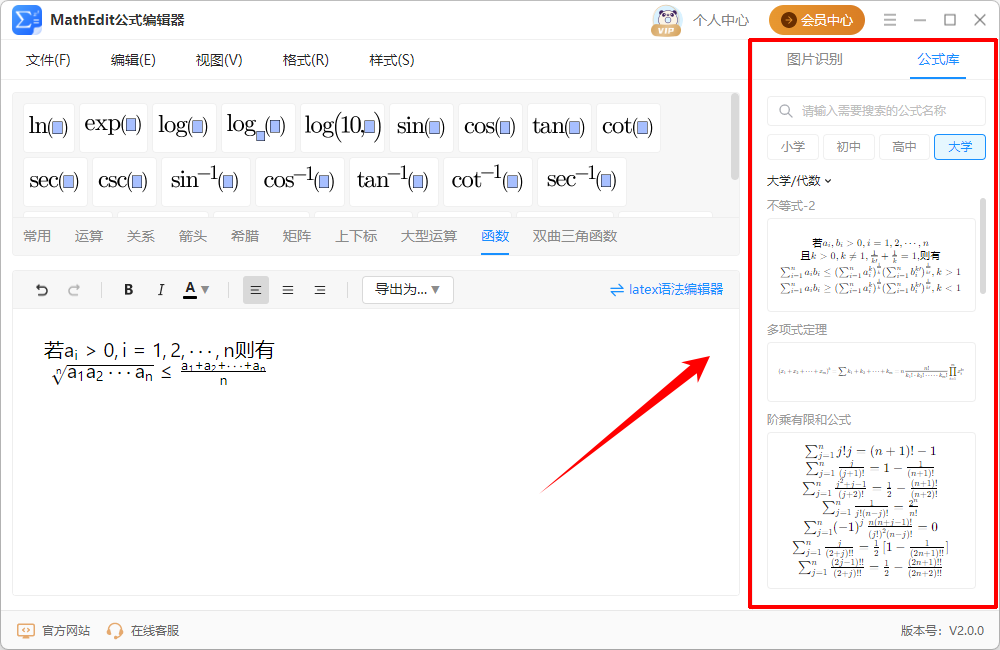Insert the inverse sine template
This screenshot has width=1000, height=650.
coord(205,181)
